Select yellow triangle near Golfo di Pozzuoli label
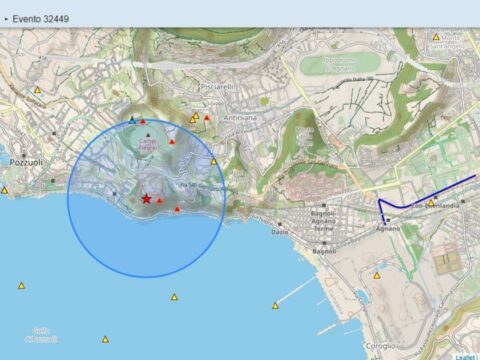Image resolution: width=480 pixels, height=360 pixels. pyautogui.click(x=105, y=340)
